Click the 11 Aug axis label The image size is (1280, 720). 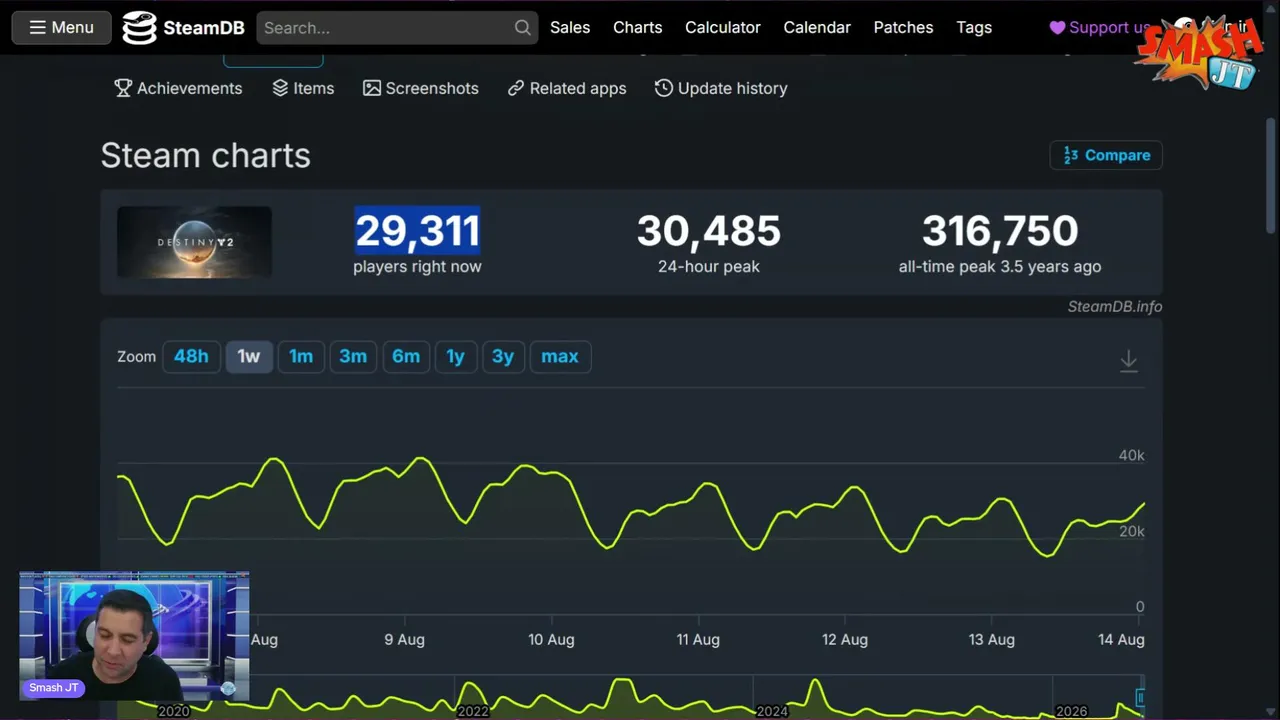tap(698, 639)
